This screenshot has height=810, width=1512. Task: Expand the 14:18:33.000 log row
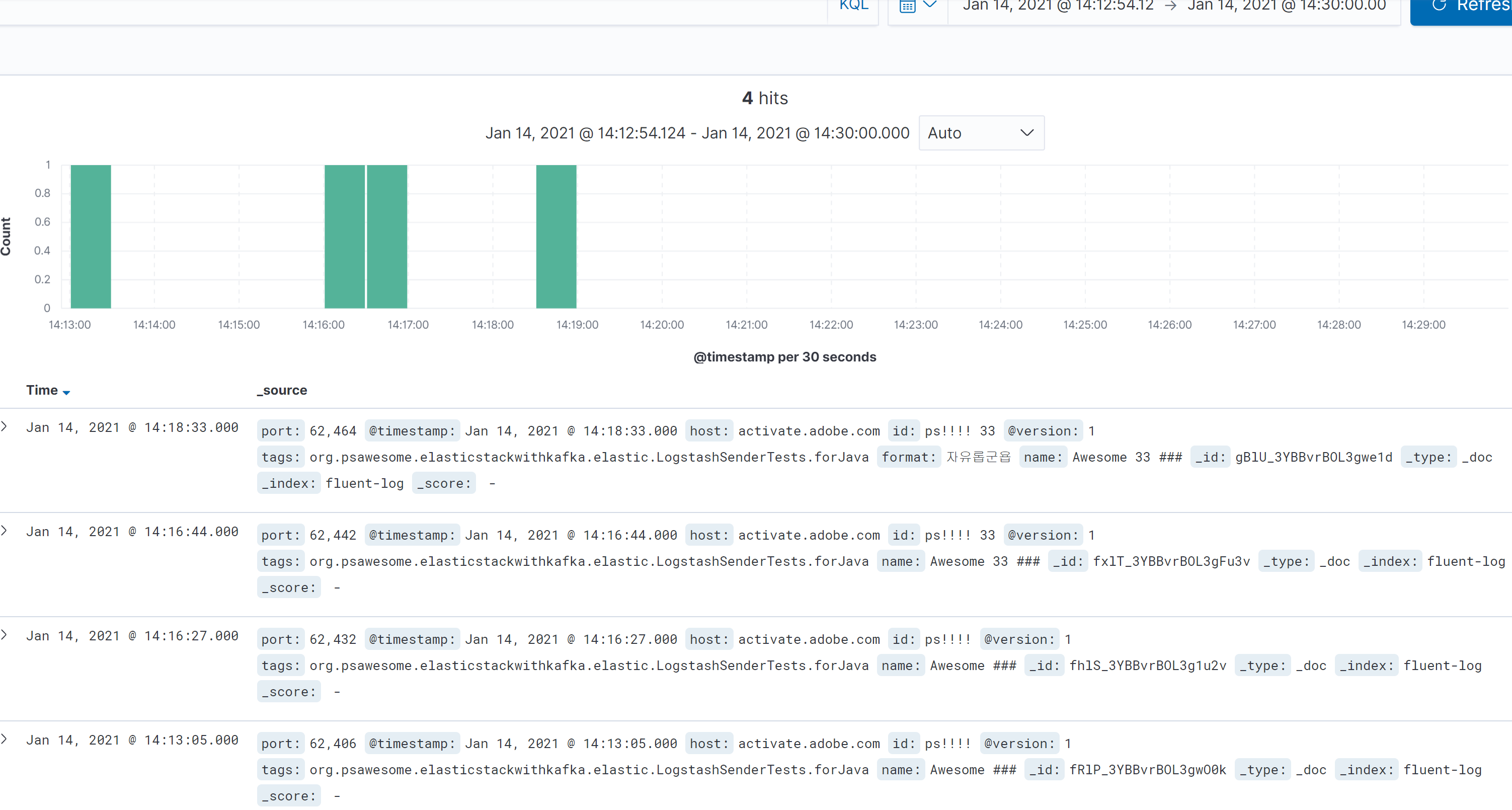click(x=5, y=427)
